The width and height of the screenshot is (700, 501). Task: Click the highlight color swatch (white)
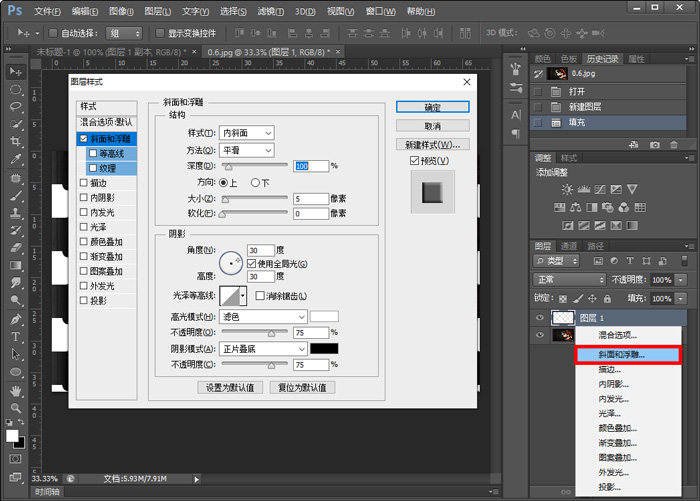tap(324, 317)
